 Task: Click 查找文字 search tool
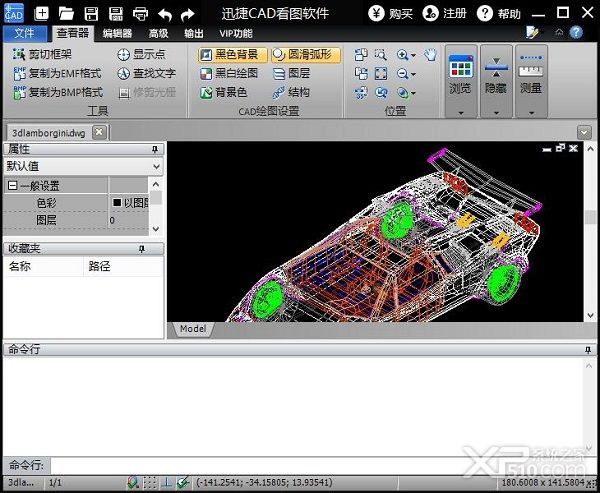[147, 73]
